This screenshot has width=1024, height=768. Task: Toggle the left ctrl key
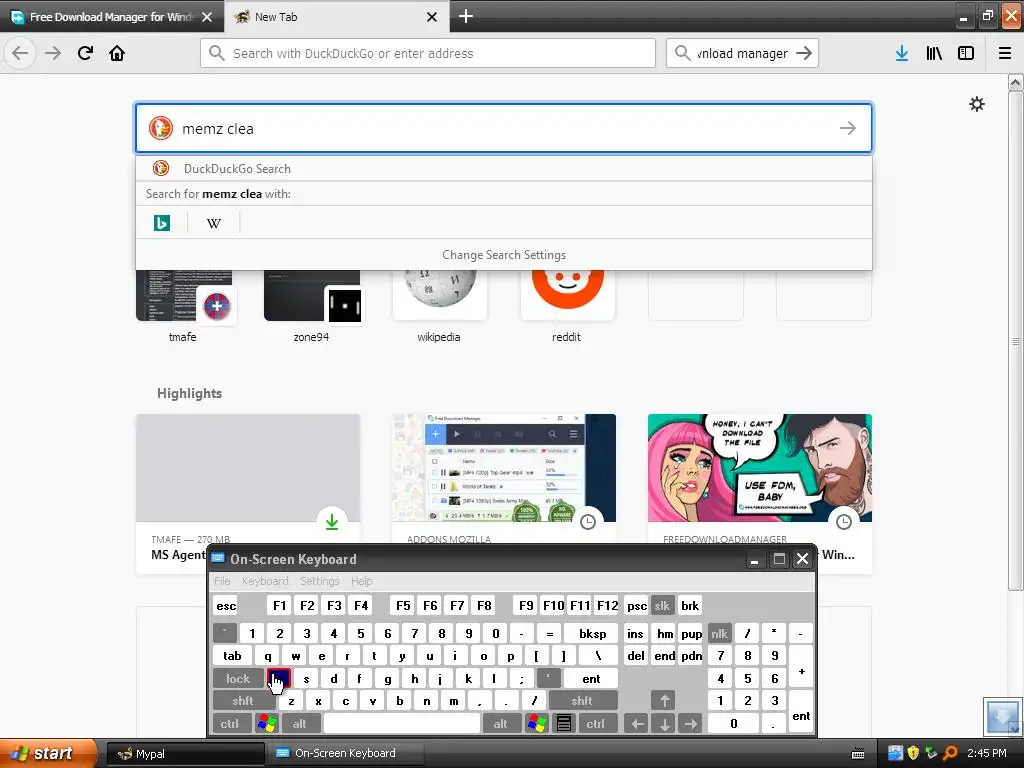tap(229, 724)
